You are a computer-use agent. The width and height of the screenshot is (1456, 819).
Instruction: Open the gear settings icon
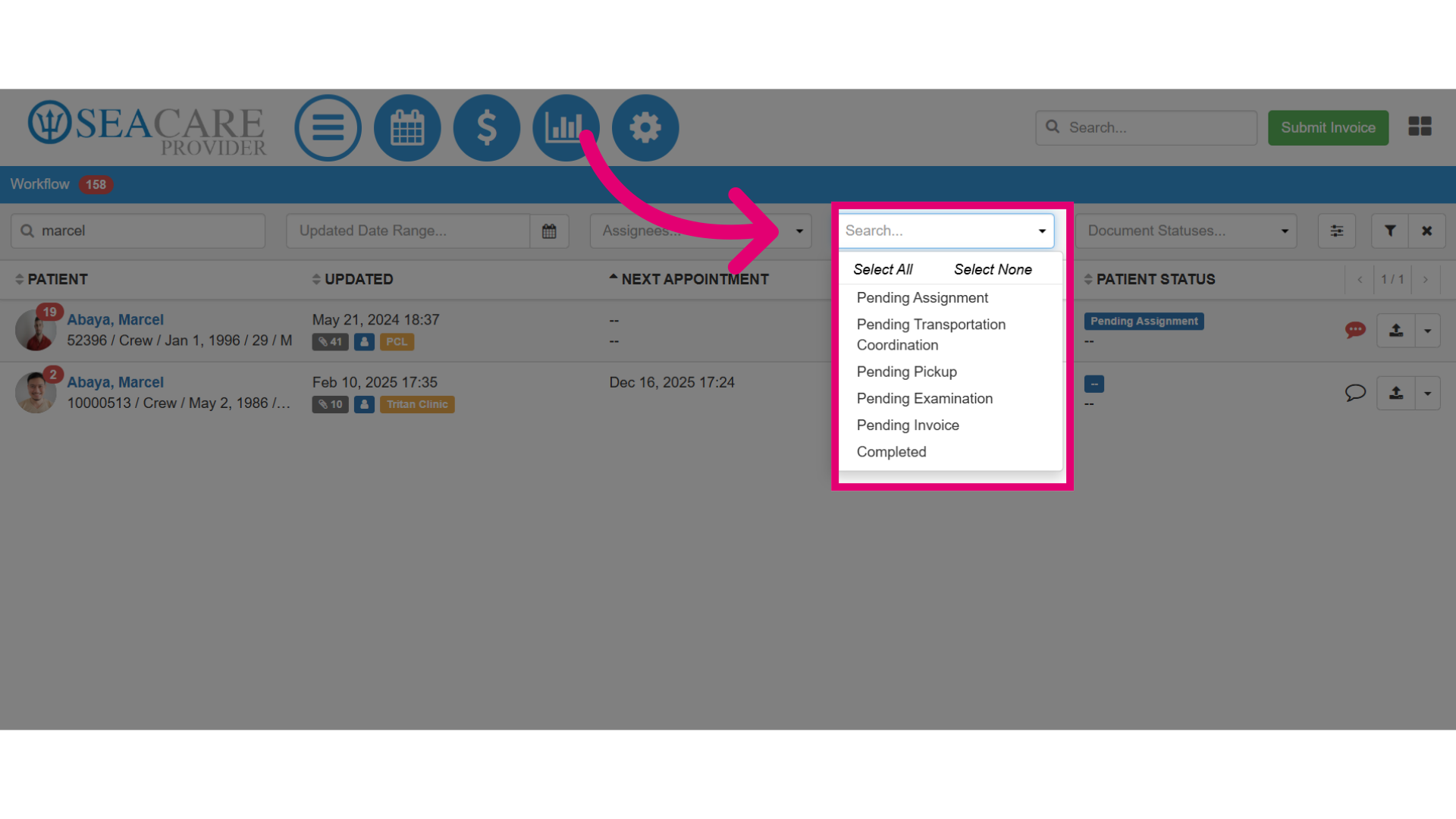coord(645,127)
